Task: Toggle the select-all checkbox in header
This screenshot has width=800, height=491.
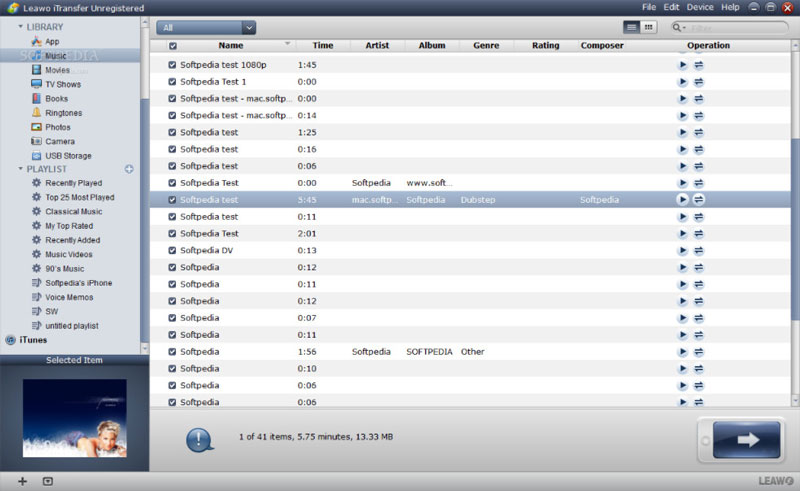Action: click(173, 46)
